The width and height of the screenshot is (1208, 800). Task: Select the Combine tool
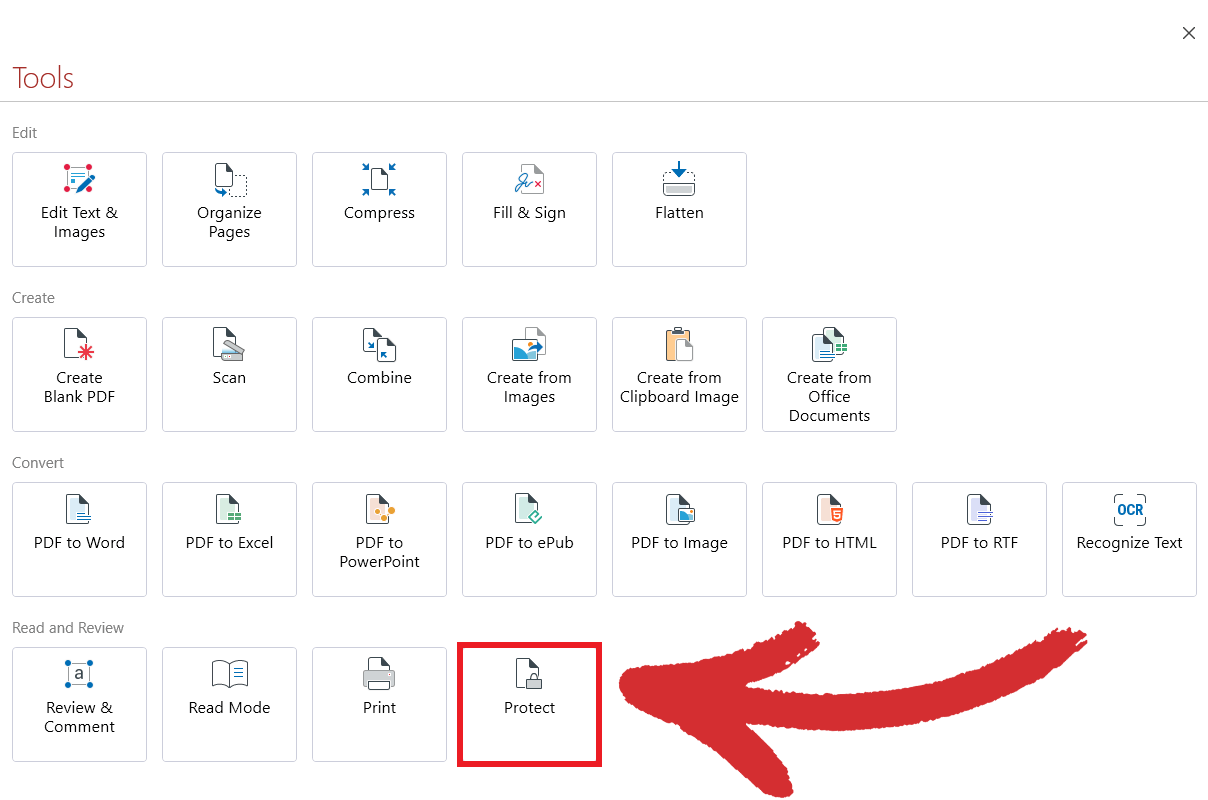379,374
